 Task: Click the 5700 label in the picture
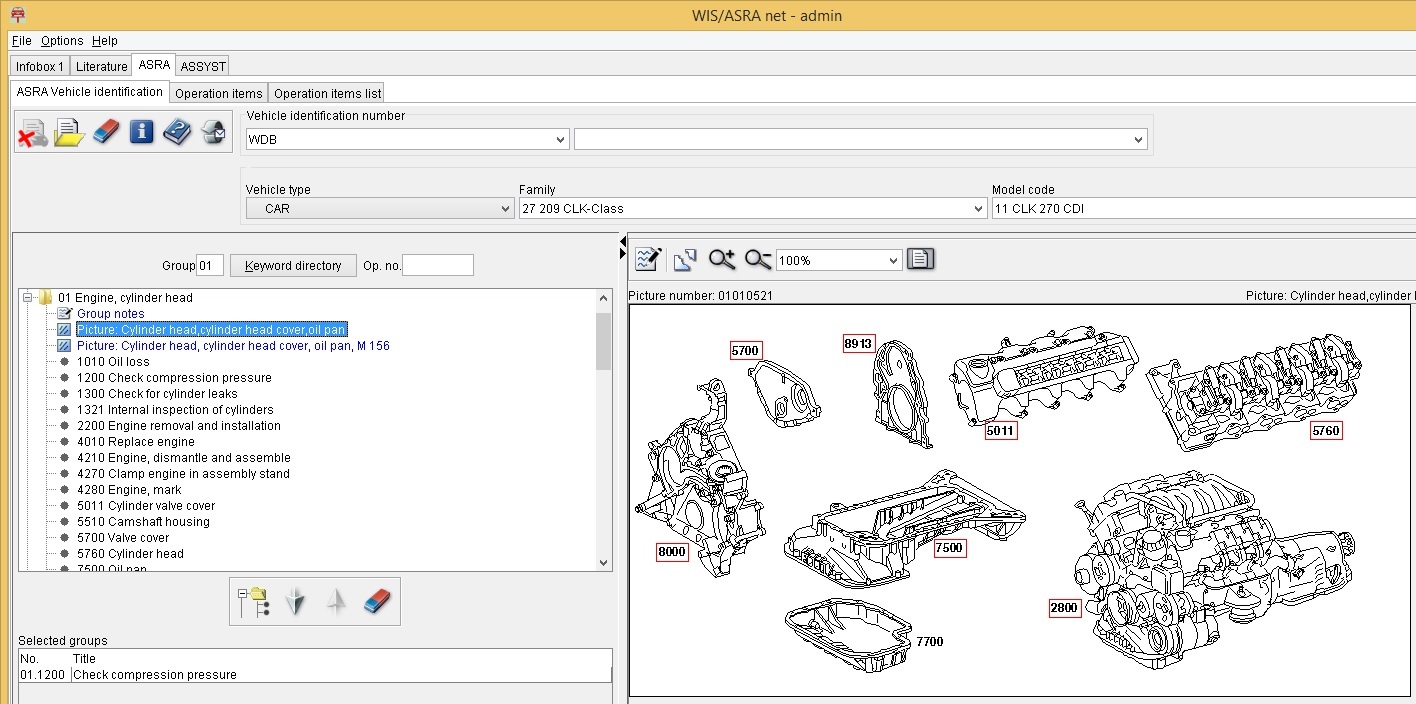pyautogui.click(x=745, y=351)
